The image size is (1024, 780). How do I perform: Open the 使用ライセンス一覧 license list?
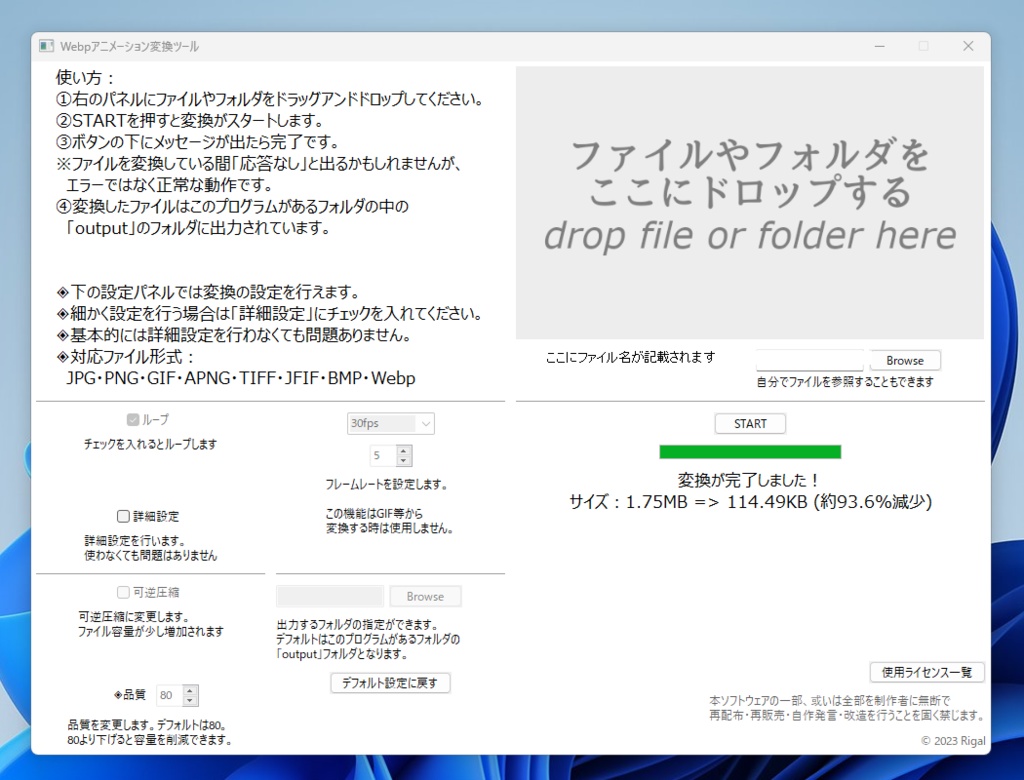coord(926,672)
